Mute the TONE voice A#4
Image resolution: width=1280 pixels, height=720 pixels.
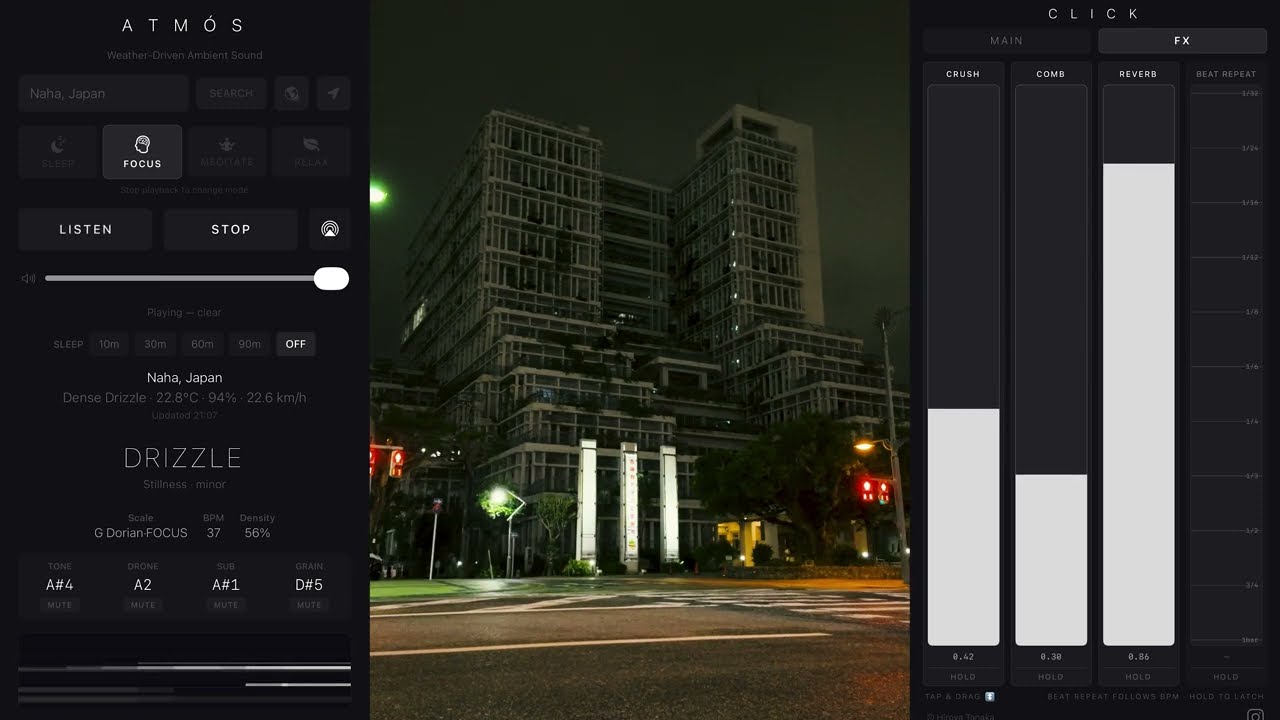pos(60,605)
